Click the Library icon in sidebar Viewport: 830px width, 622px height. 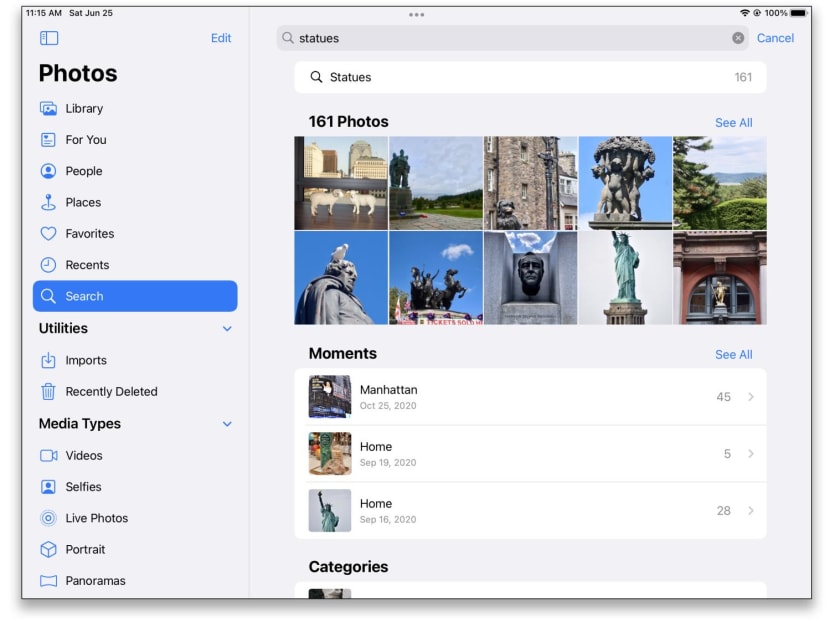tap(48, 109)
